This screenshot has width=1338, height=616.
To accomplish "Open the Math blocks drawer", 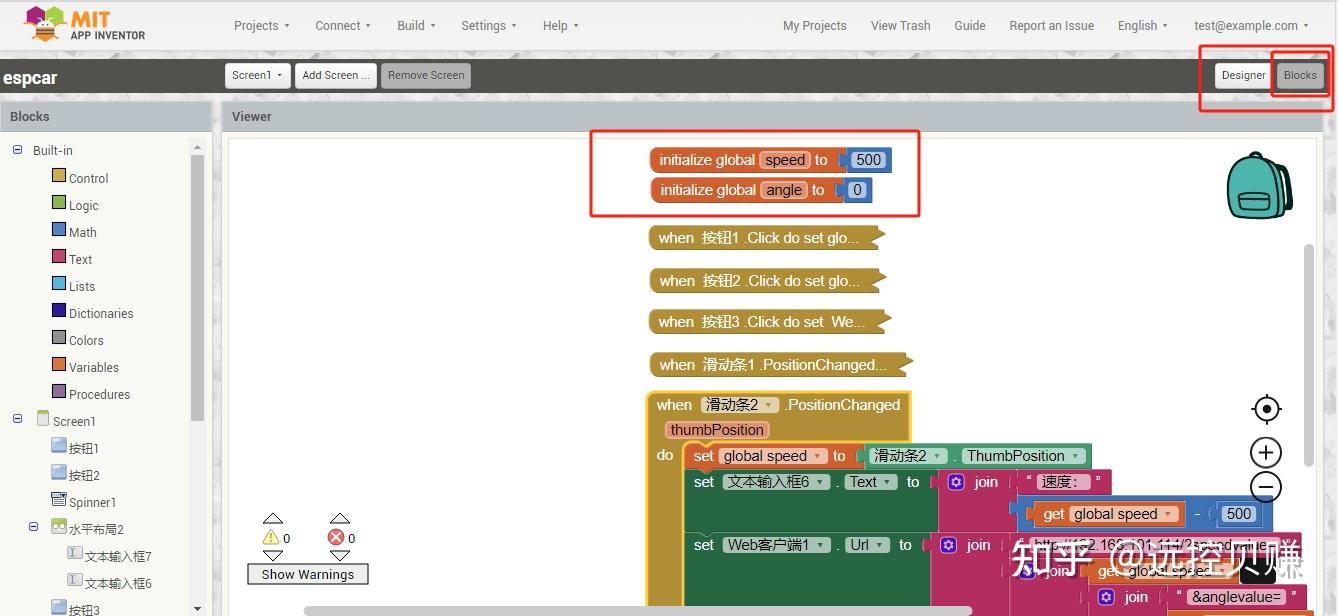I will tap(83, 231).
